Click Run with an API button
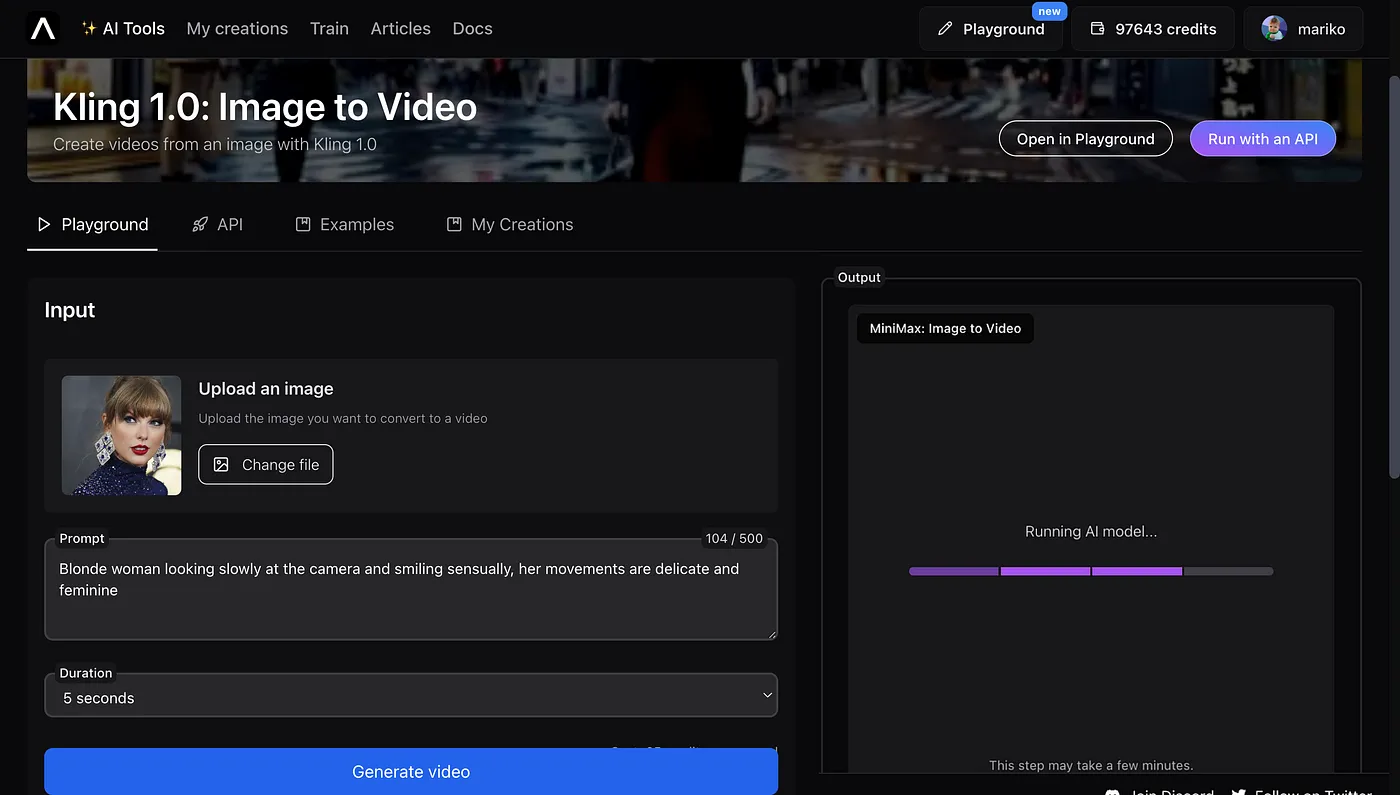 1263,139
